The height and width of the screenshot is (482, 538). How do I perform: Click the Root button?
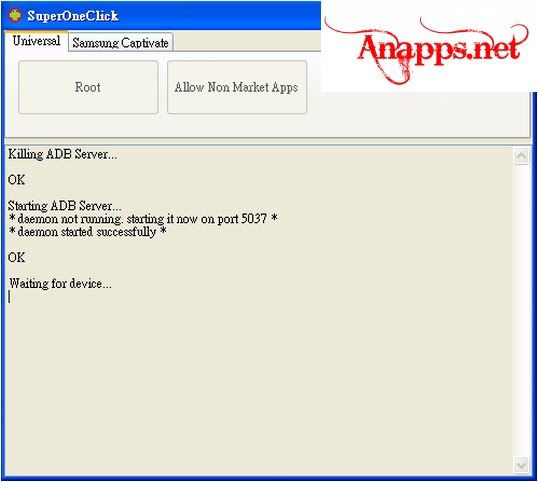tap(88, 87)
